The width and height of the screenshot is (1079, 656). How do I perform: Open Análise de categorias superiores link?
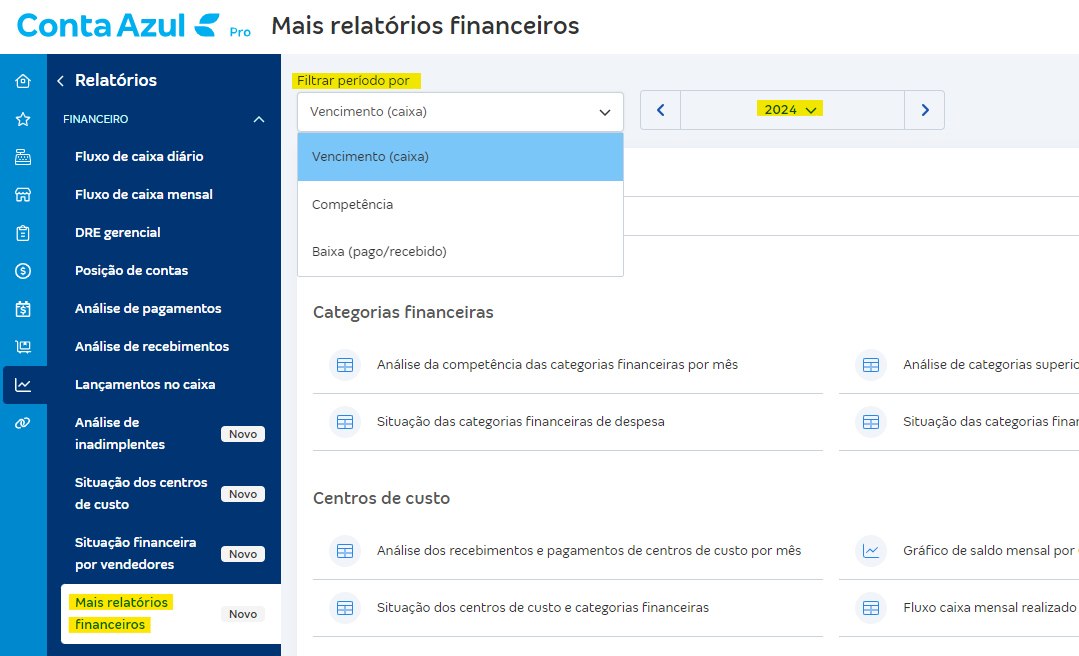(x=991, y=365)
